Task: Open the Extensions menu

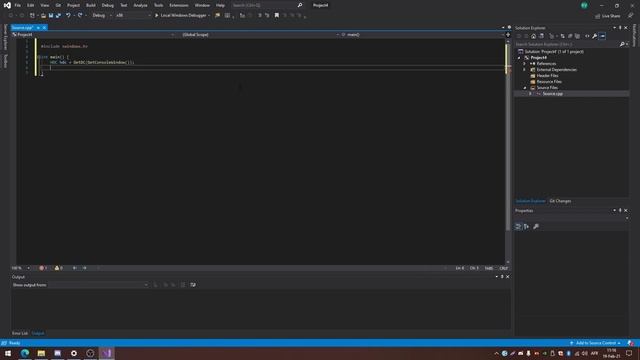Action: click(179, 5)
